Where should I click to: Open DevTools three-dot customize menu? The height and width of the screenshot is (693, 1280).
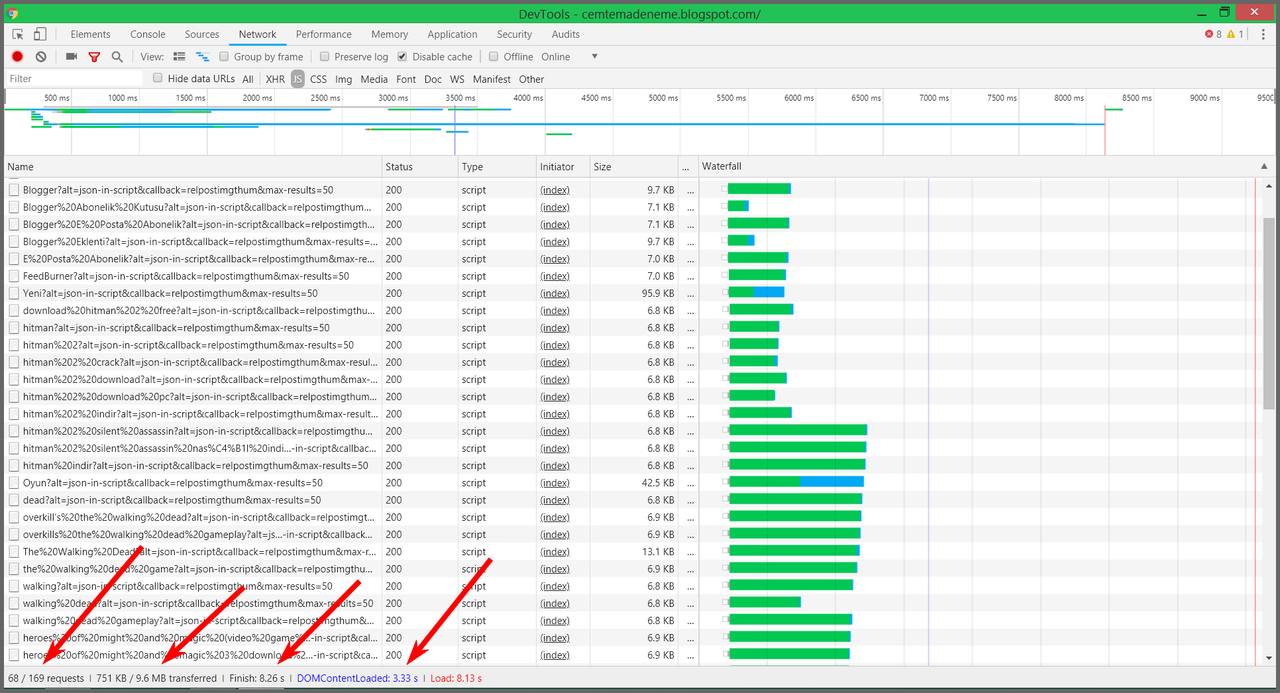coord(1265,34)
